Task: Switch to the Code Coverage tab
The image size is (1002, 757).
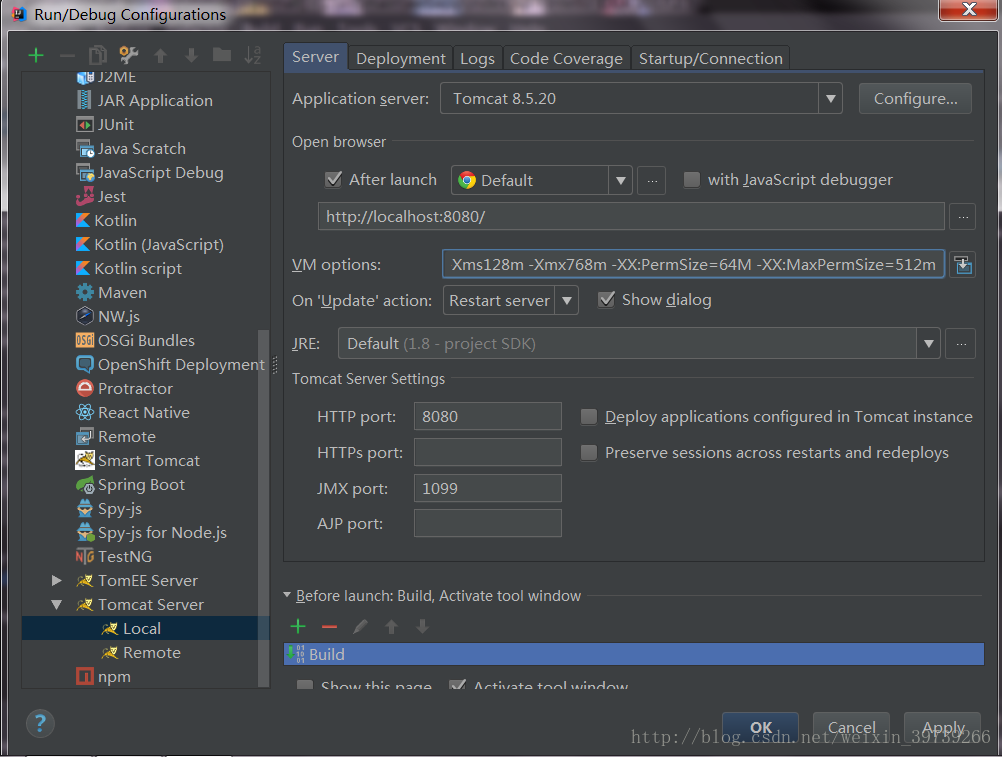Action: [566, 59]
